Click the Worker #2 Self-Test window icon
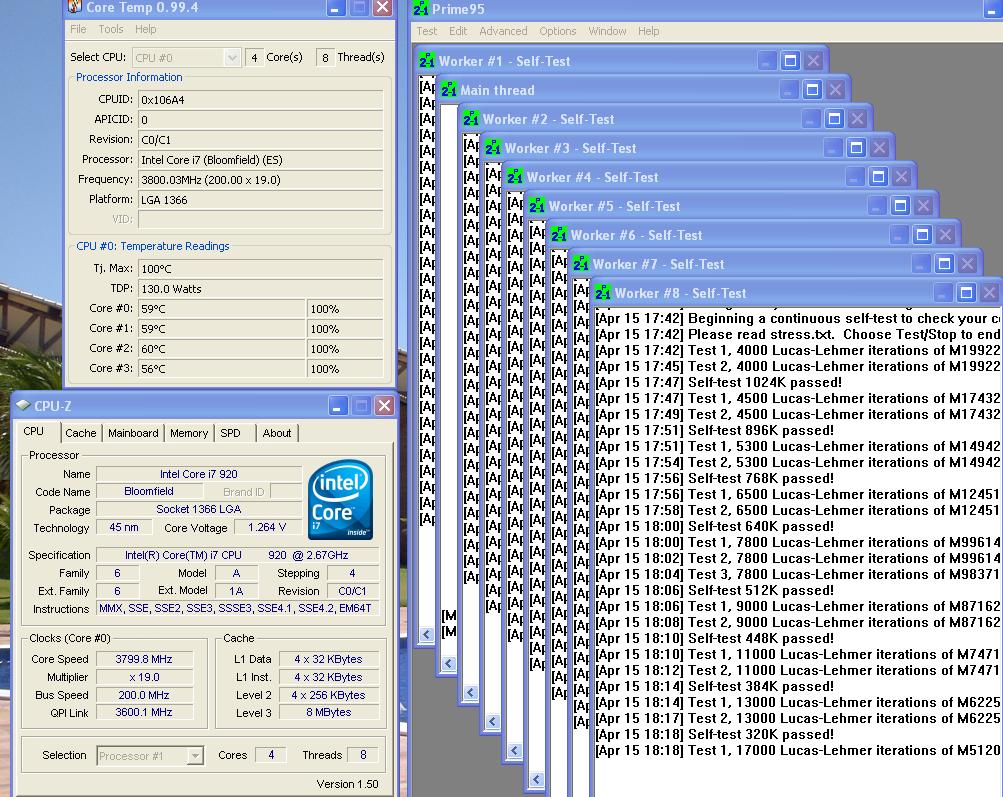 tap(471, 119)
